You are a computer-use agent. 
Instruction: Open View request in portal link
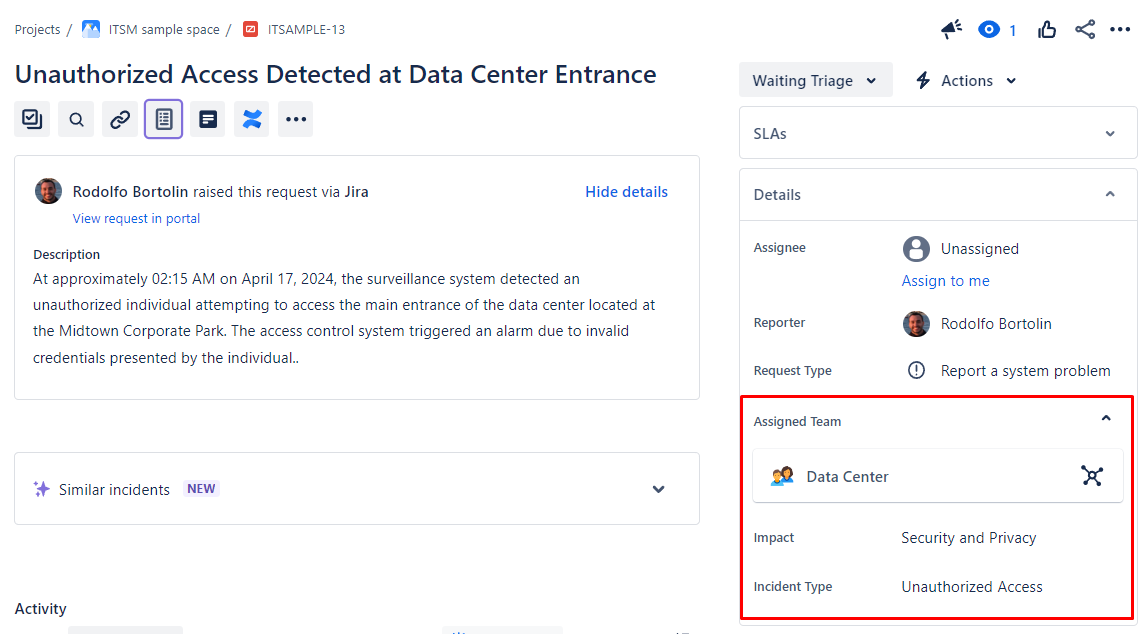click(136, 218)
